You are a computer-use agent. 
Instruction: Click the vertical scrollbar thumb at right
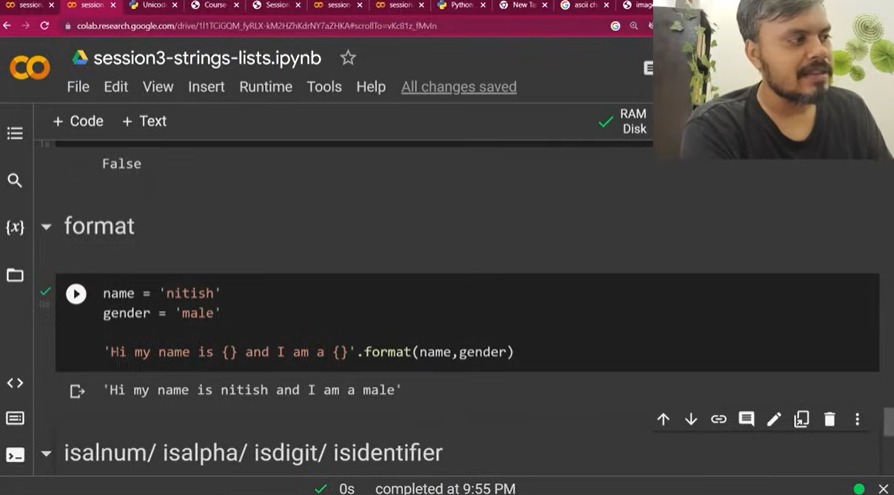coord(888,422)
